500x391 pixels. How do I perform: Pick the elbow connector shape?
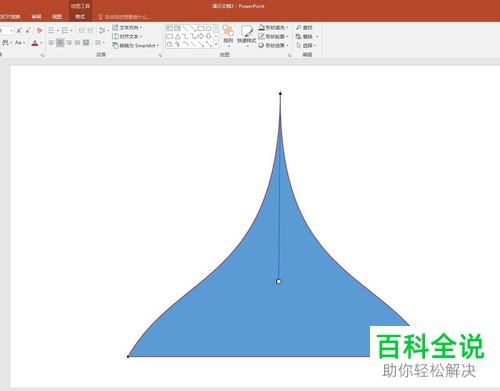[x=185, y=36]
